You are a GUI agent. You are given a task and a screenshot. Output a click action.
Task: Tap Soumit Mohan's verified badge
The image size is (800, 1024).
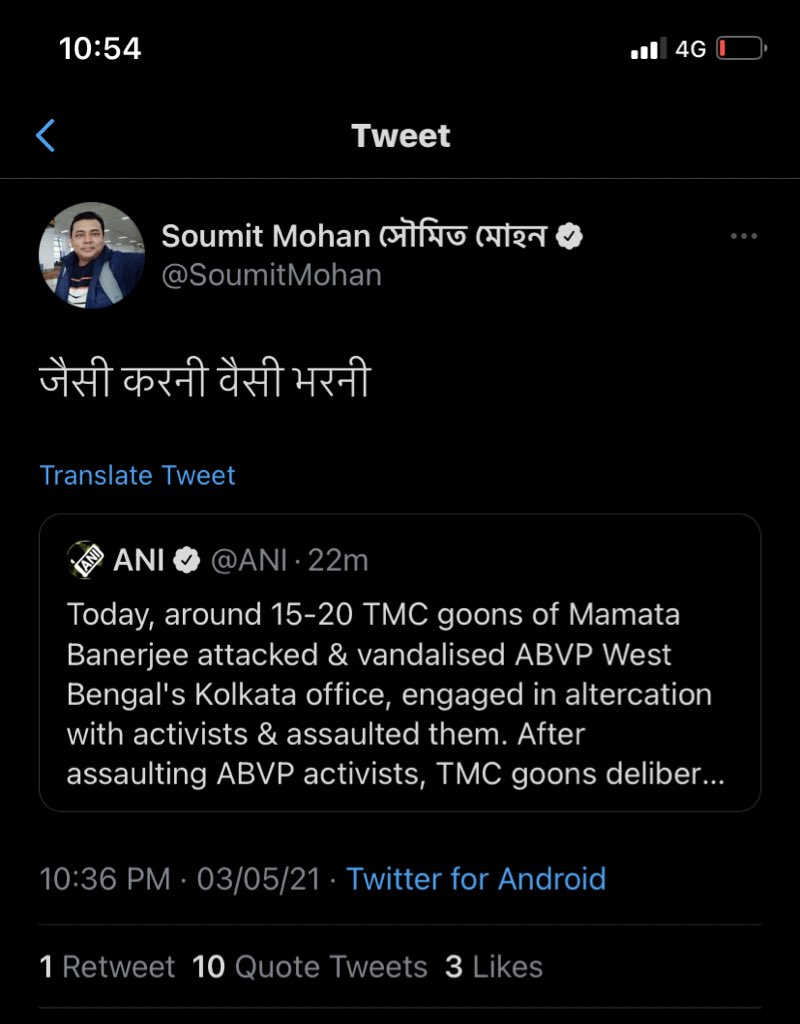click(569, 236)
